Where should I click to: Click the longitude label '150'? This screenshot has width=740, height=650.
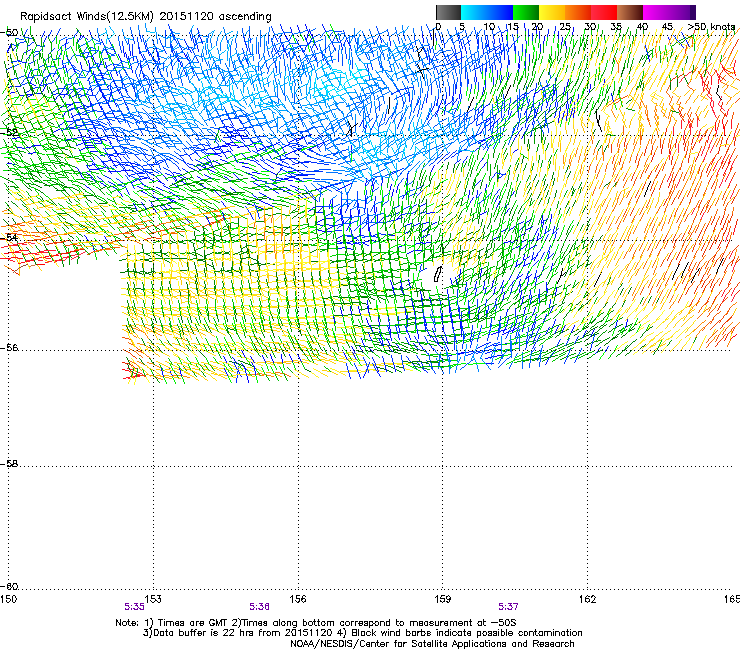(x=8, y=599)
